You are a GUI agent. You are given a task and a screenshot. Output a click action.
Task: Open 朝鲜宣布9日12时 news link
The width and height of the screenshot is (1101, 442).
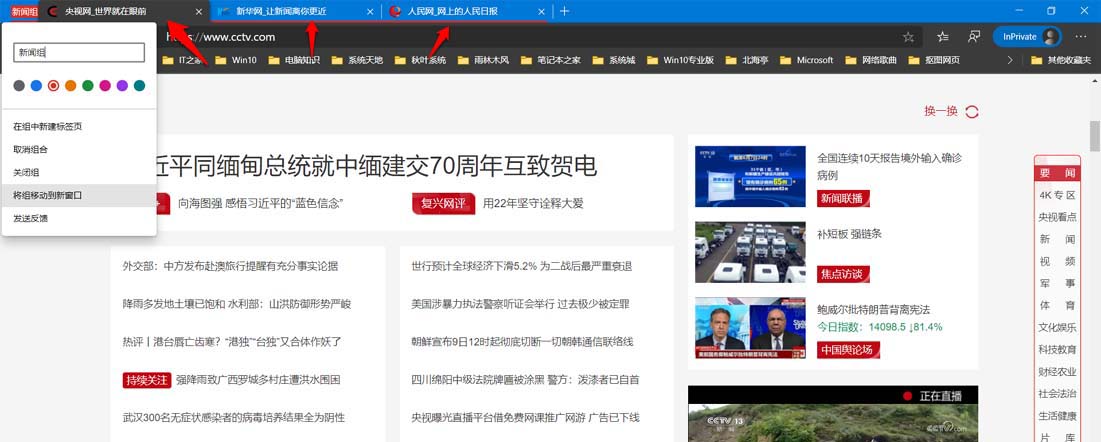pos(522,342)
